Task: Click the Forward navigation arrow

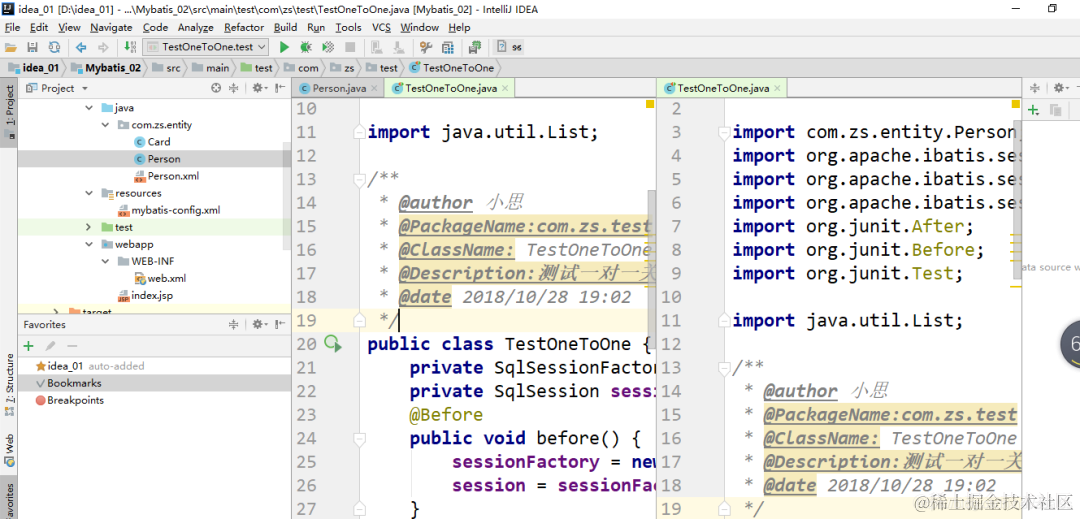Action: click(103, 47)
